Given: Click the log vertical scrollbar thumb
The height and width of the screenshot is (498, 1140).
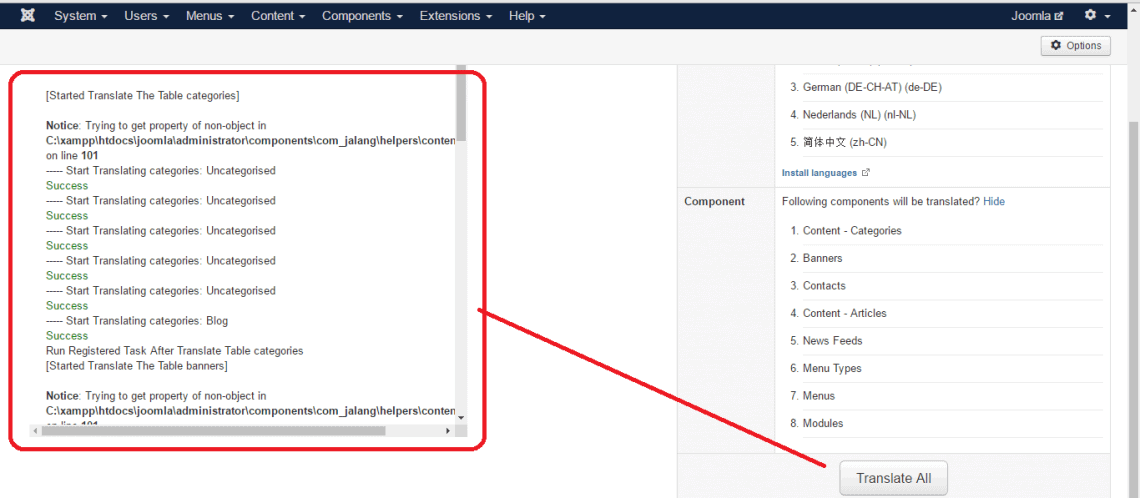Looking at the screenshot, I should (461, 105).
